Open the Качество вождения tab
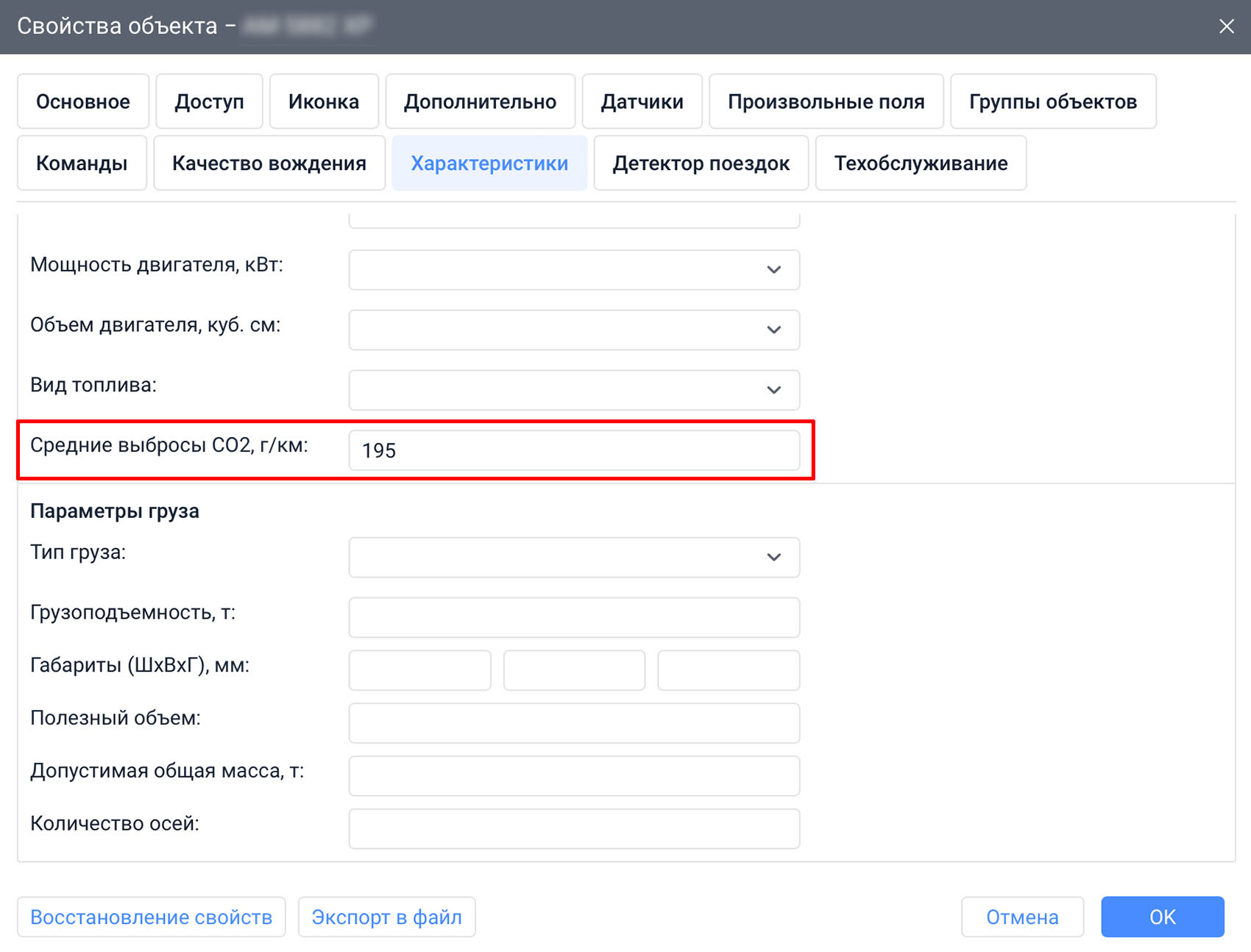 (x=269, y=163)
